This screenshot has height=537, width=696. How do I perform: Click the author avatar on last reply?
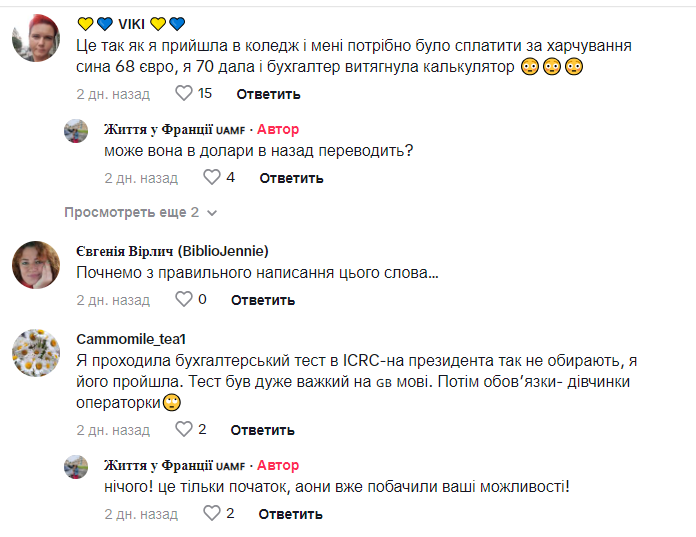point(77,466)
